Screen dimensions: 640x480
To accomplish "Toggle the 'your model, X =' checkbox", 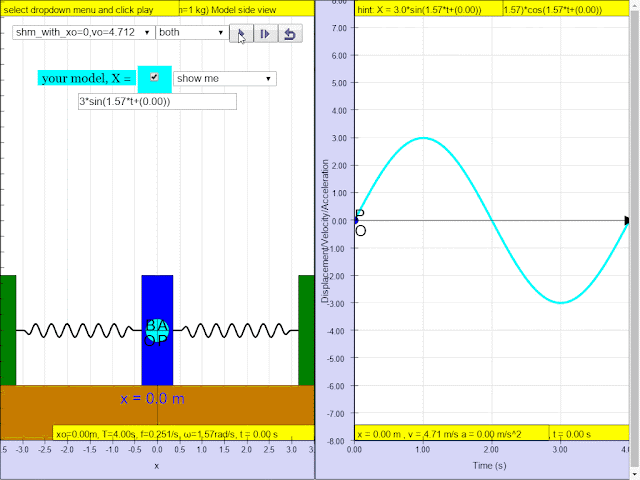I will [154, 77].
